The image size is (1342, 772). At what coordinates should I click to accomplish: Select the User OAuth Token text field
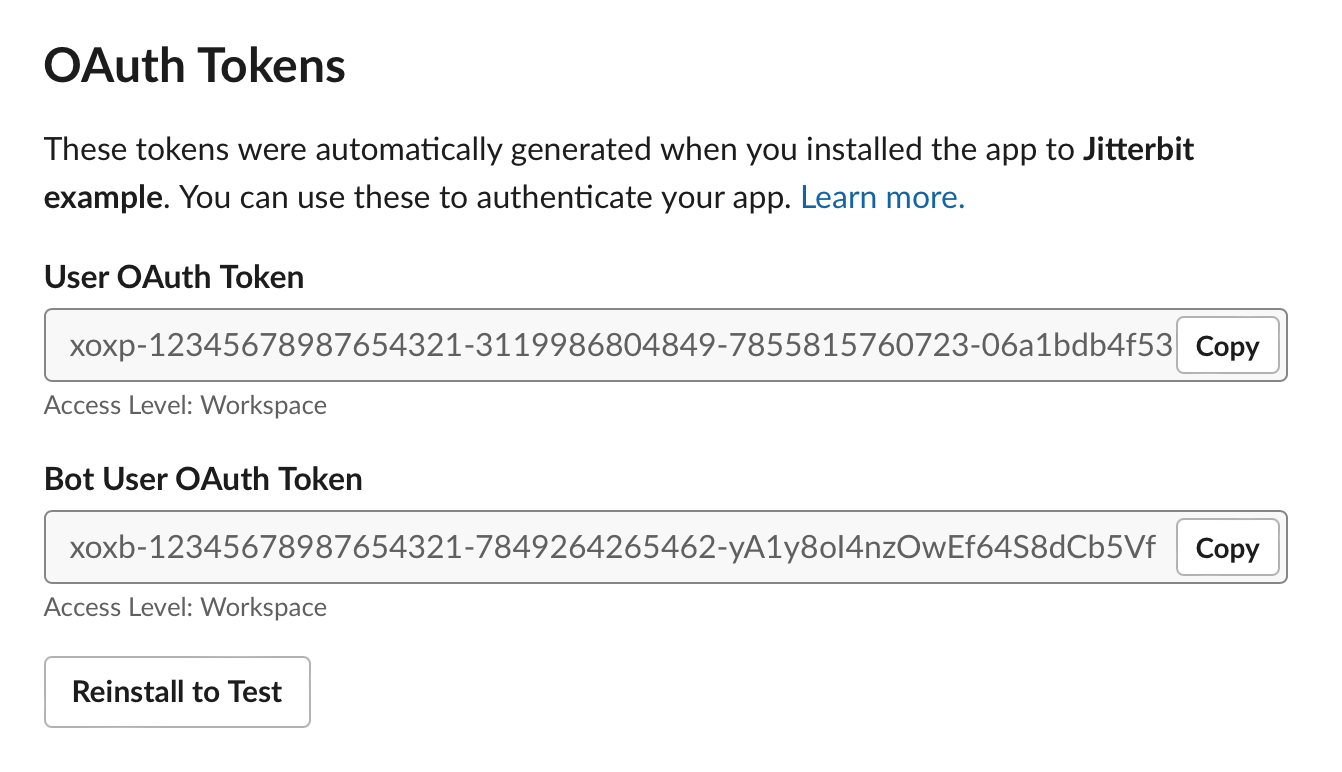pos(600,345)
